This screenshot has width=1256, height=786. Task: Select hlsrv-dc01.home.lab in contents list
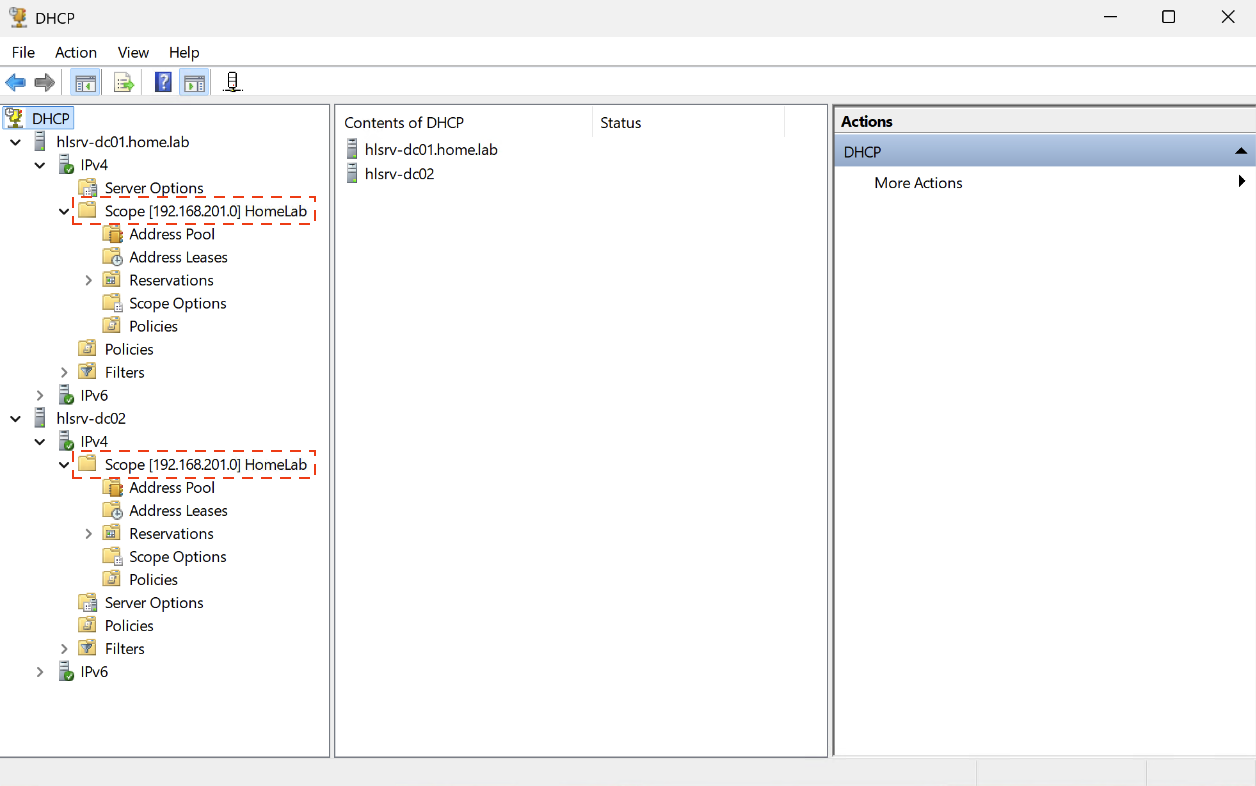tap(431, 150)
